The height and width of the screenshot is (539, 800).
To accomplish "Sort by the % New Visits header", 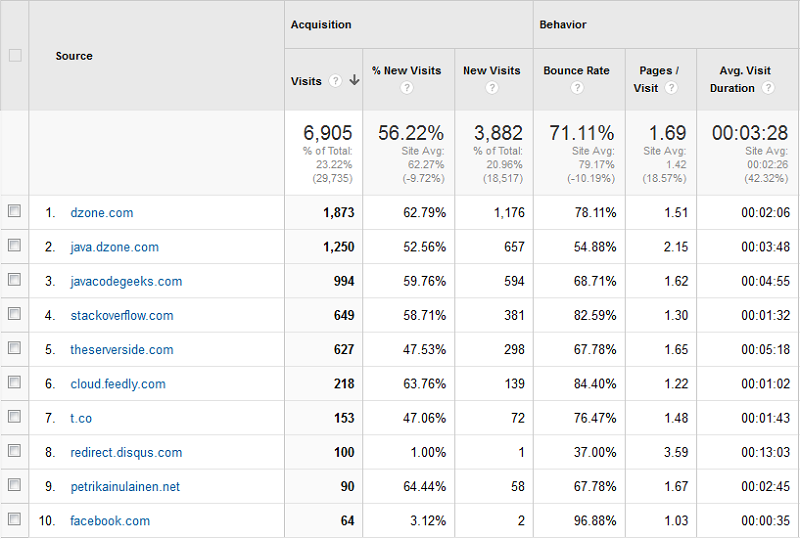I will pyautogui.click(x=407, y=70).
